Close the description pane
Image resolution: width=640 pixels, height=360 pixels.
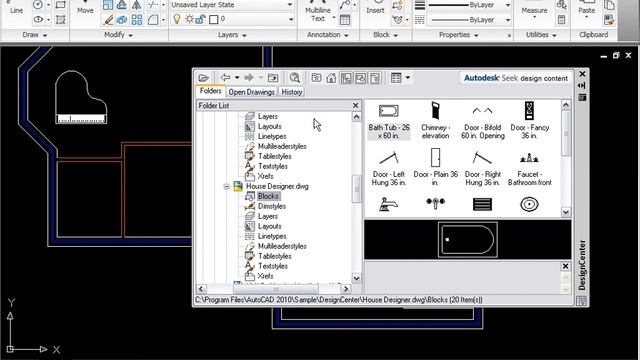coord(565,266)
